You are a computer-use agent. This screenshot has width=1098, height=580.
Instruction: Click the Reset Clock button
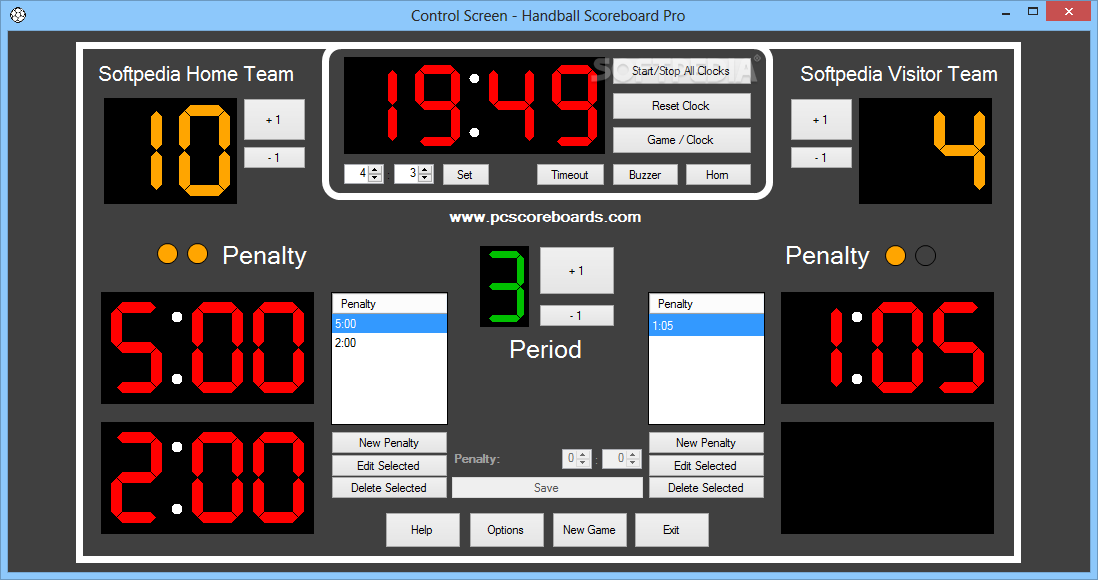point(681,106)
